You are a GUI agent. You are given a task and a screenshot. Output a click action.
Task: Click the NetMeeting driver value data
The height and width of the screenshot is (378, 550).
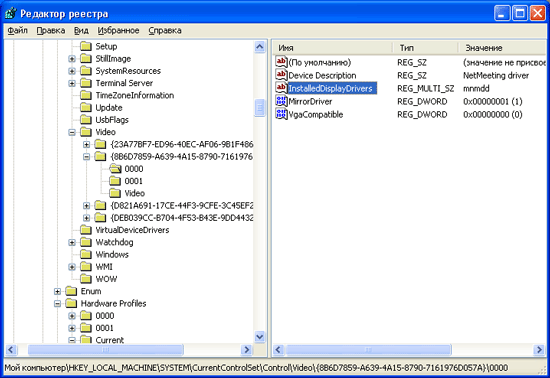pos(496,75)
